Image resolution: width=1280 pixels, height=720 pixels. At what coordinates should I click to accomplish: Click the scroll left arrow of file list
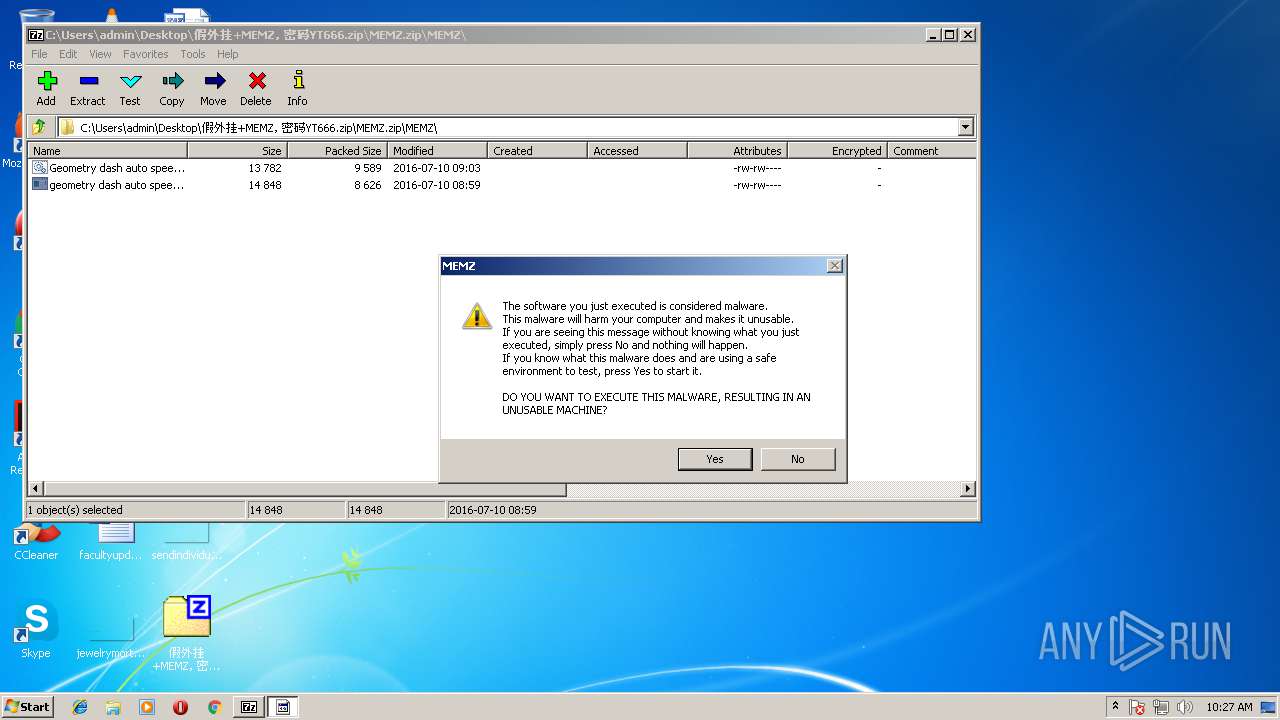pyautogui.click(x=36, y=489)
